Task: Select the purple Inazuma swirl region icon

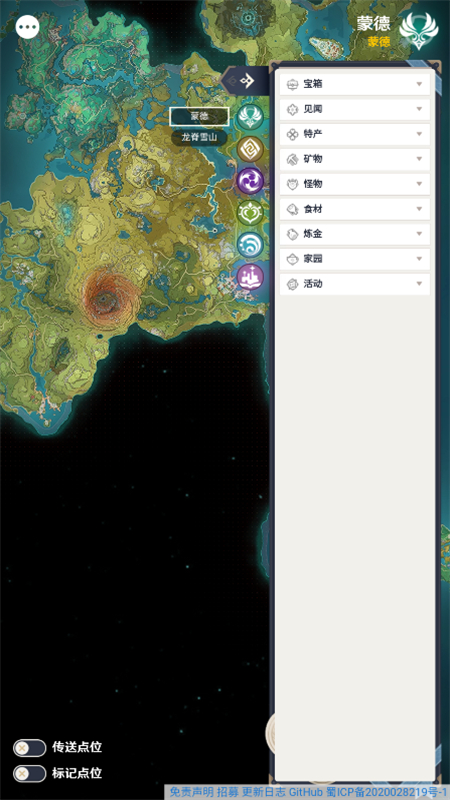Action: (251, 181)
